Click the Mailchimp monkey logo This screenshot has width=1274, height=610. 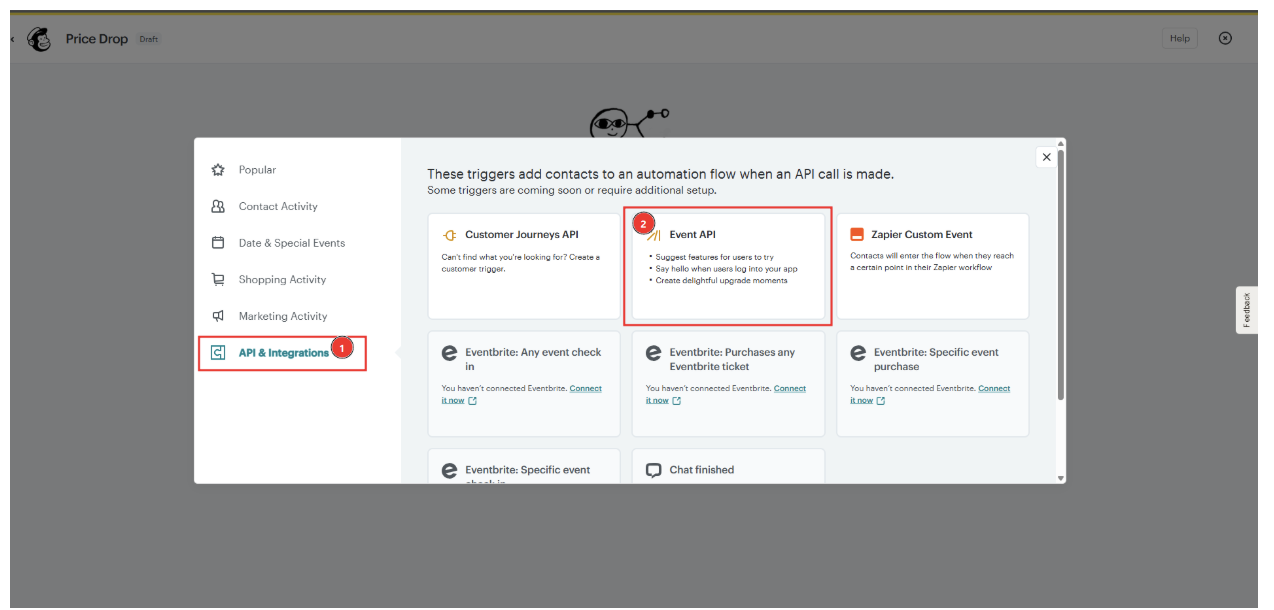point(39,39)
